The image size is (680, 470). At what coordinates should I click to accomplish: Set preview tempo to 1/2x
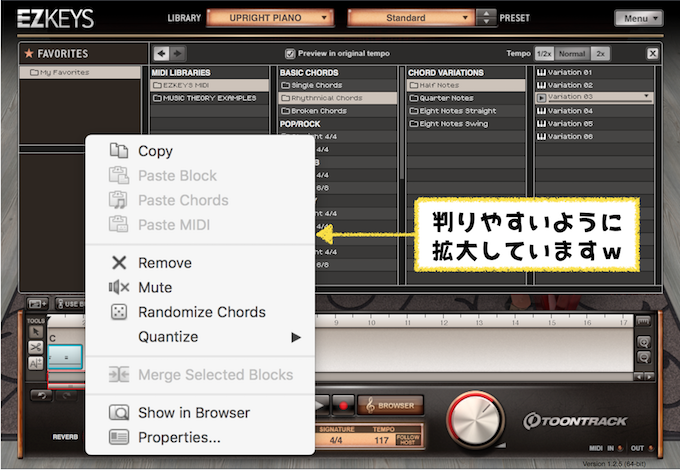click(x=544, y=54)
